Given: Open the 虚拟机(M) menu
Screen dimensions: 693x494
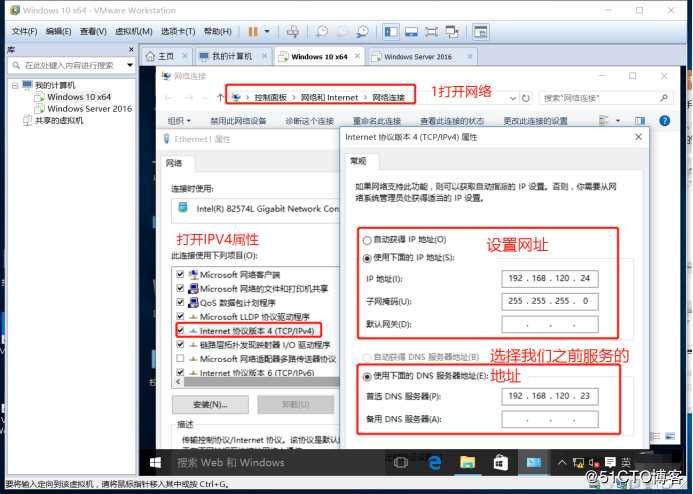Looking at the screenshot, I should tap(133, 31).
